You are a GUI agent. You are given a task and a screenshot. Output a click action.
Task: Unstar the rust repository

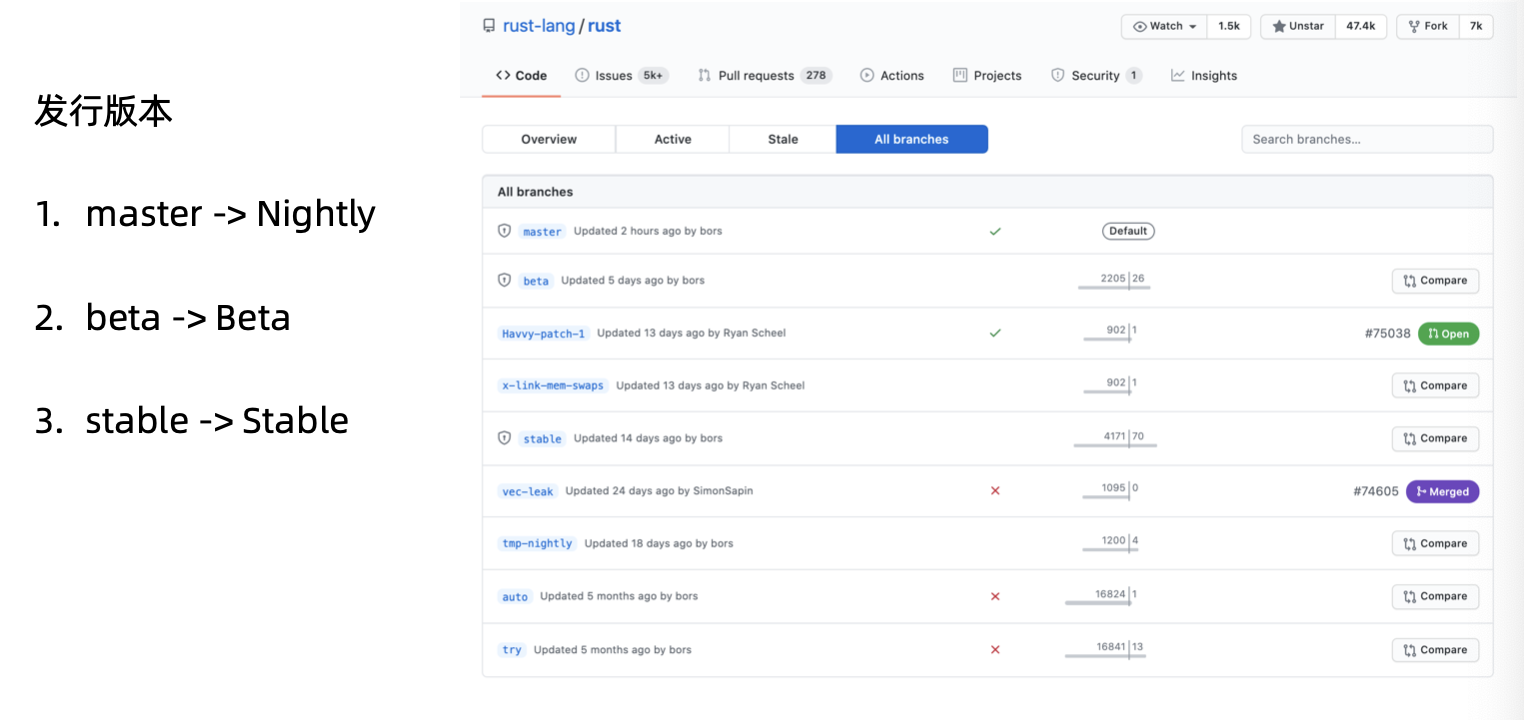point(1298,26)
